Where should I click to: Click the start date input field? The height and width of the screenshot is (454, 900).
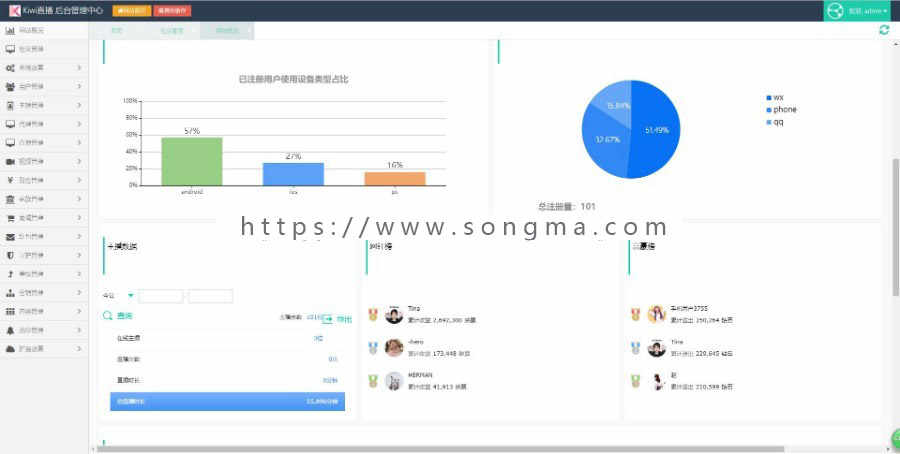click(161, 296)
